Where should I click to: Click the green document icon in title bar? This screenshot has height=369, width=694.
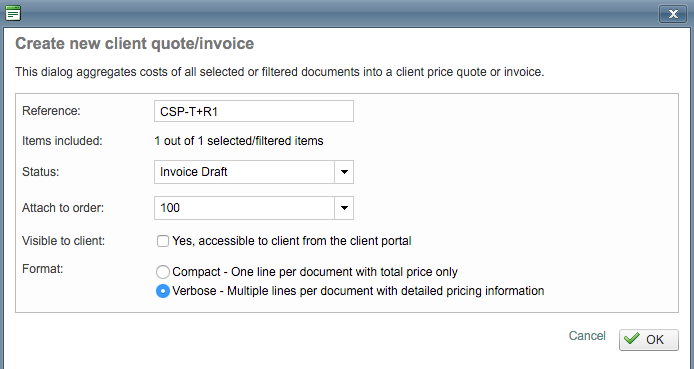tap(13, 13)
